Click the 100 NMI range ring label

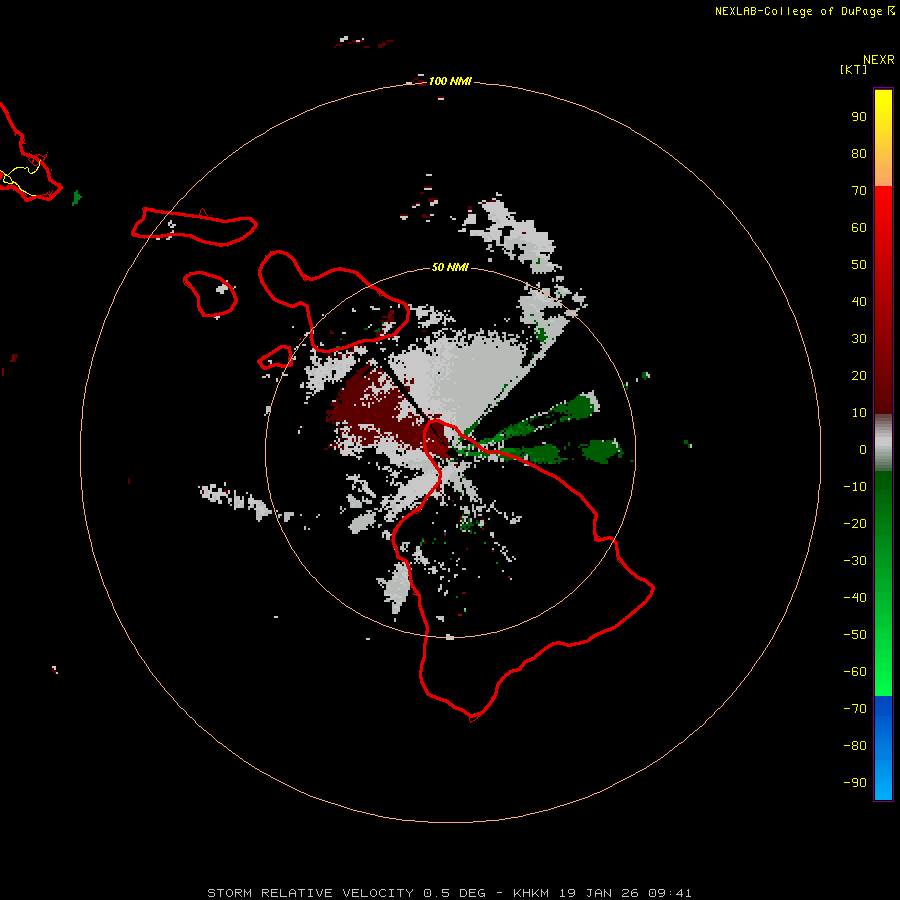[450, 81]
